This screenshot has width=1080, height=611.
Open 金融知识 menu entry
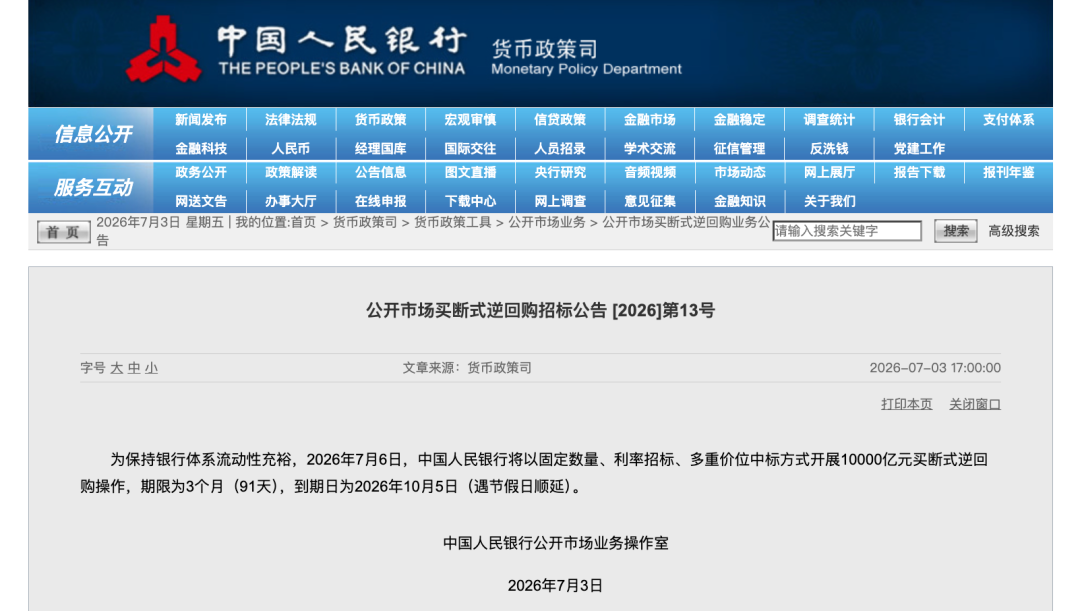(739, 201)
